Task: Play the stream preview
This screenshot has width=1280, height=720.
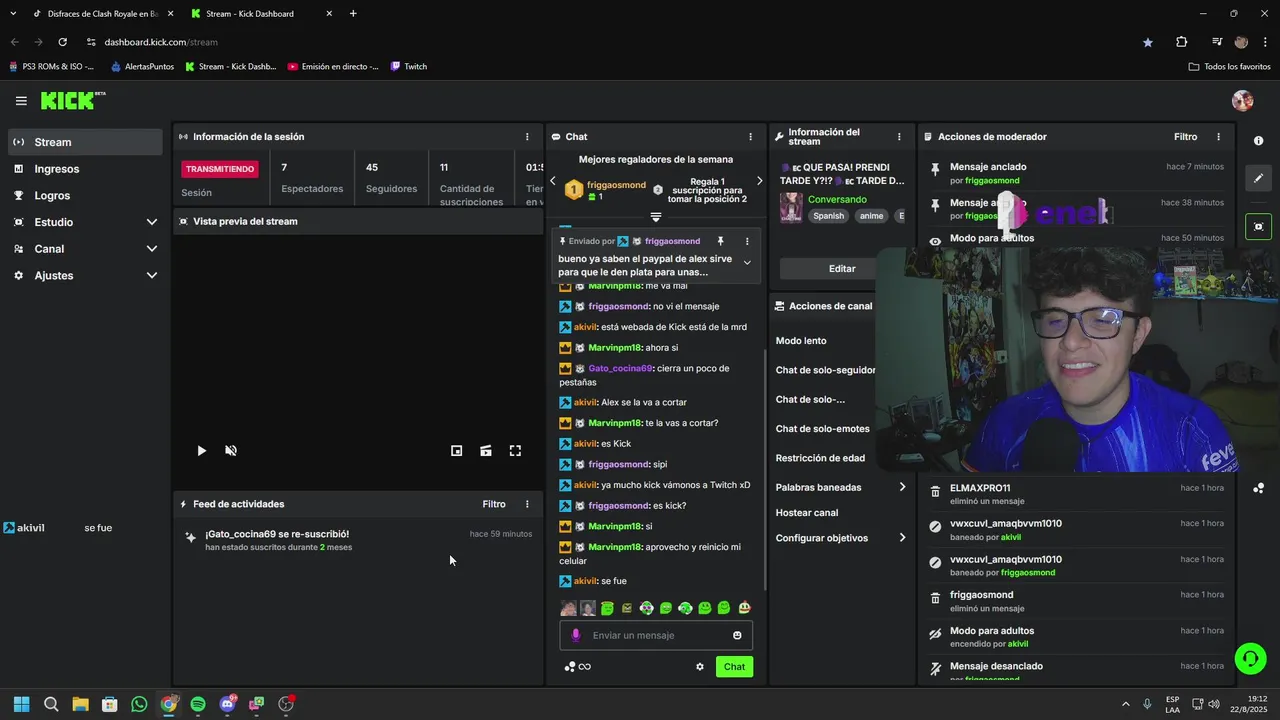Action: [201, 451]
